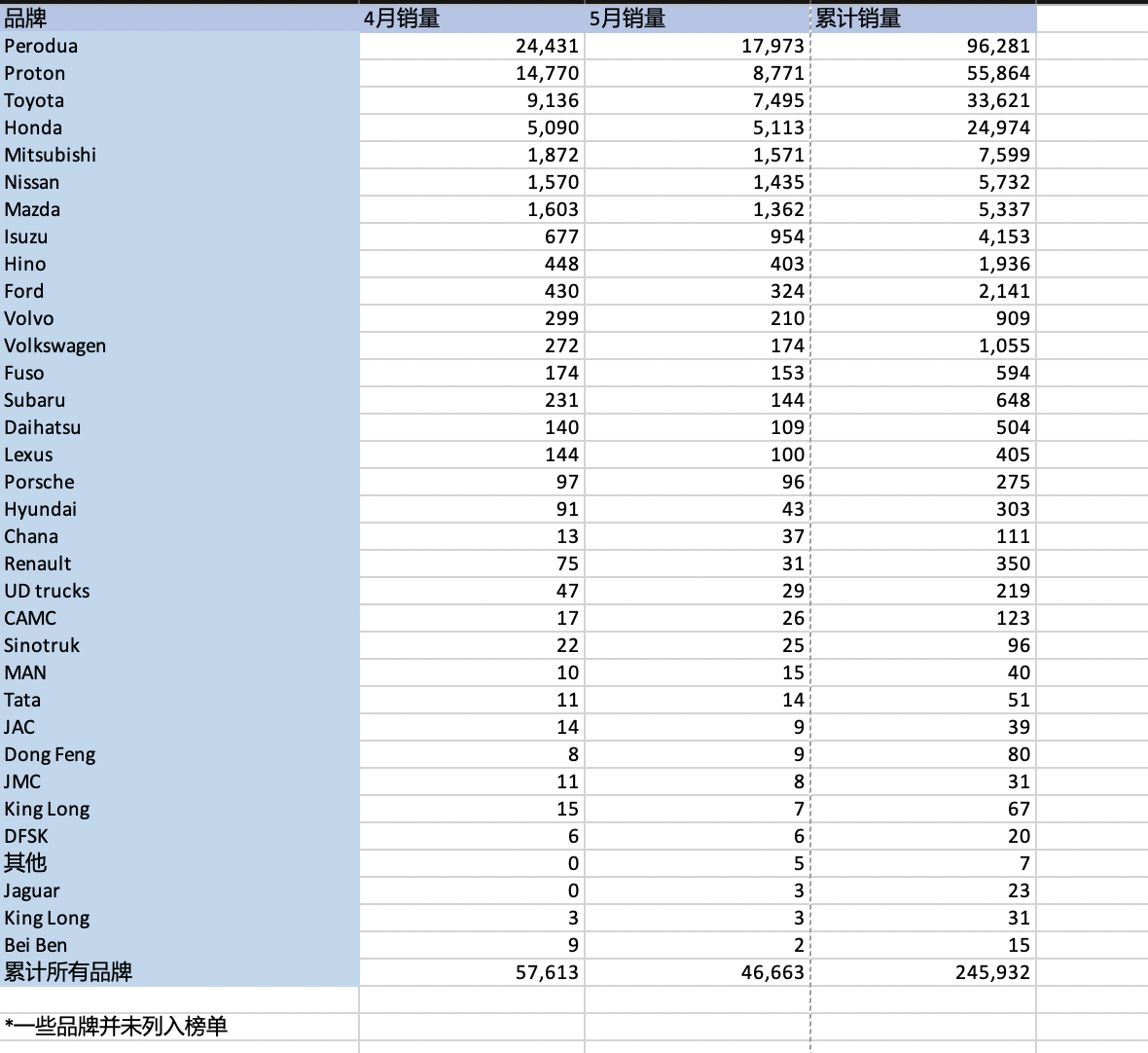Click Honda's cumulative sales cell 24,974
This screenshot has height=1053, width=1148.
click(x=923, y=127)
